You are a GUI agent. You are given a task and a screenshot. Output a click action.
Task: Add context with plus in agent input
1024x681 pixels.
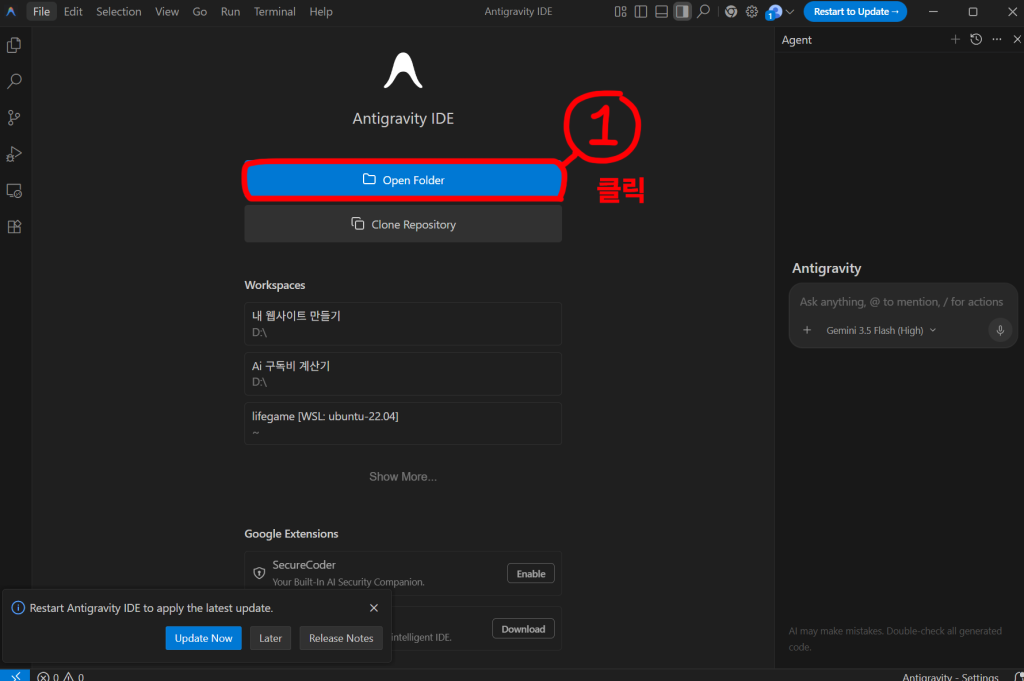tap(807, 330)
